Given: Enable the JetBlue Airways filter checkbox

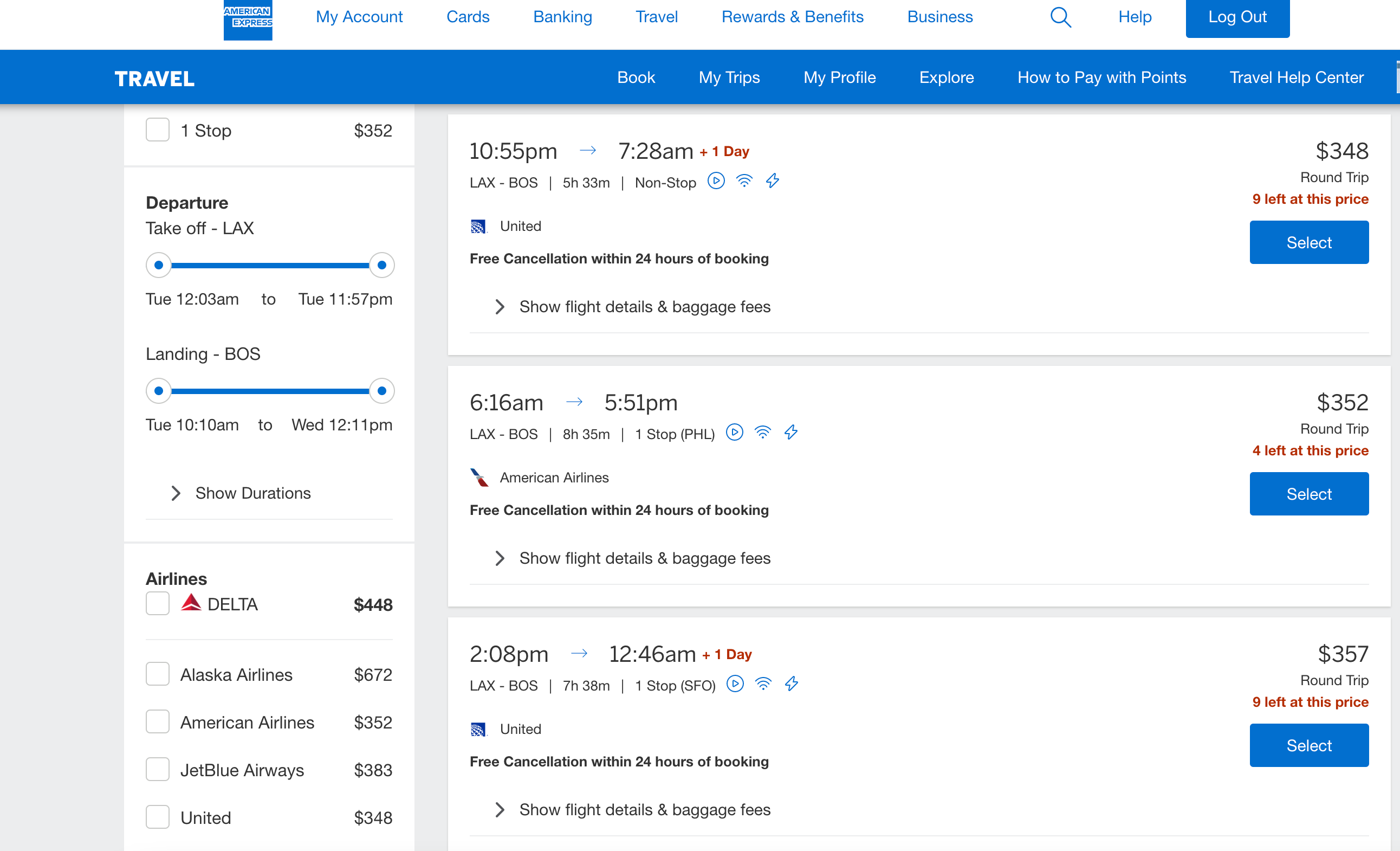Looking at the screenshot, I should pos(157,769).
